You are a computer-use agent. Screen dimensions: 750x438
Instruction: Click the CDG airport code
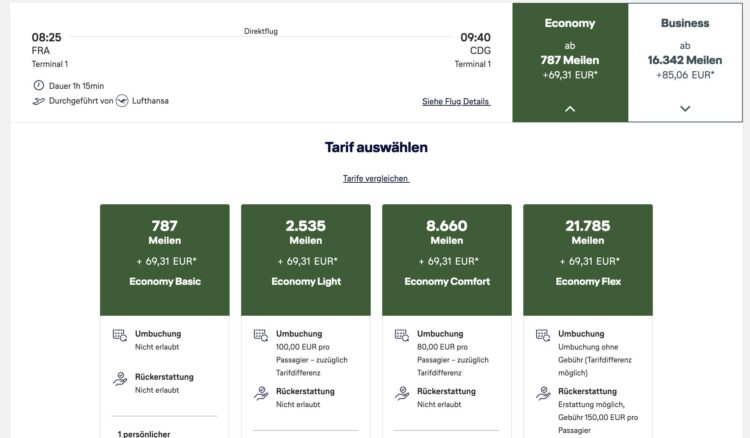[x=480, y=51]
